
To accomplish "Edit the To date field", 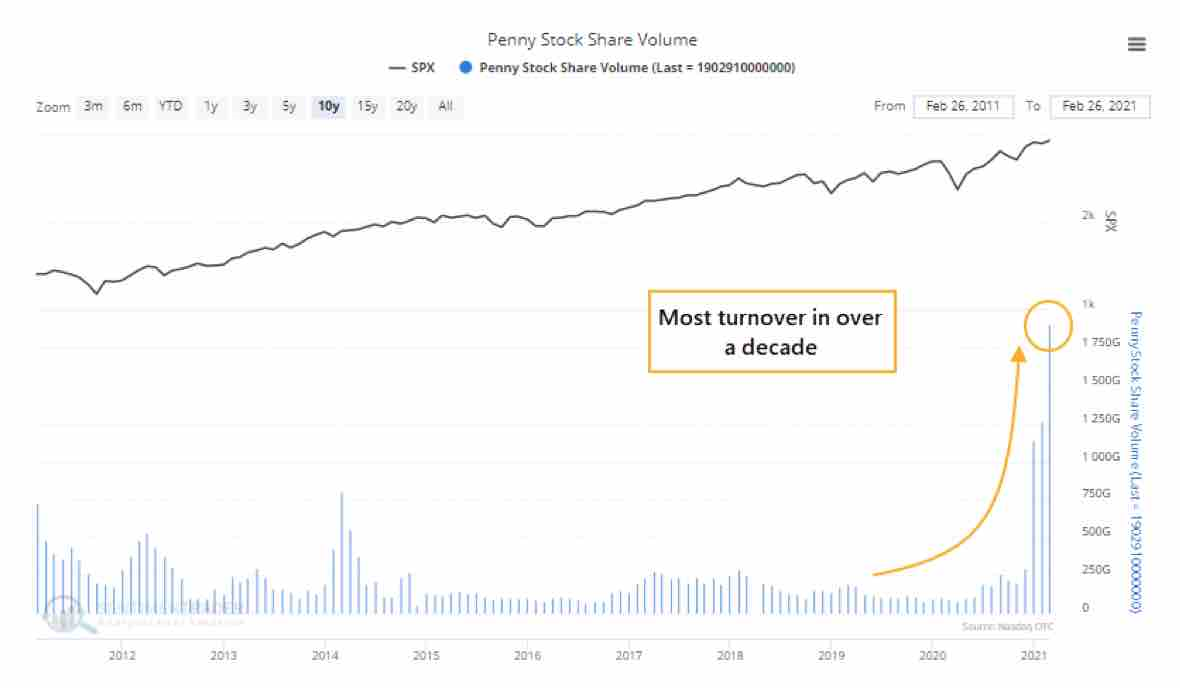I will click(x=1099, y=106).
